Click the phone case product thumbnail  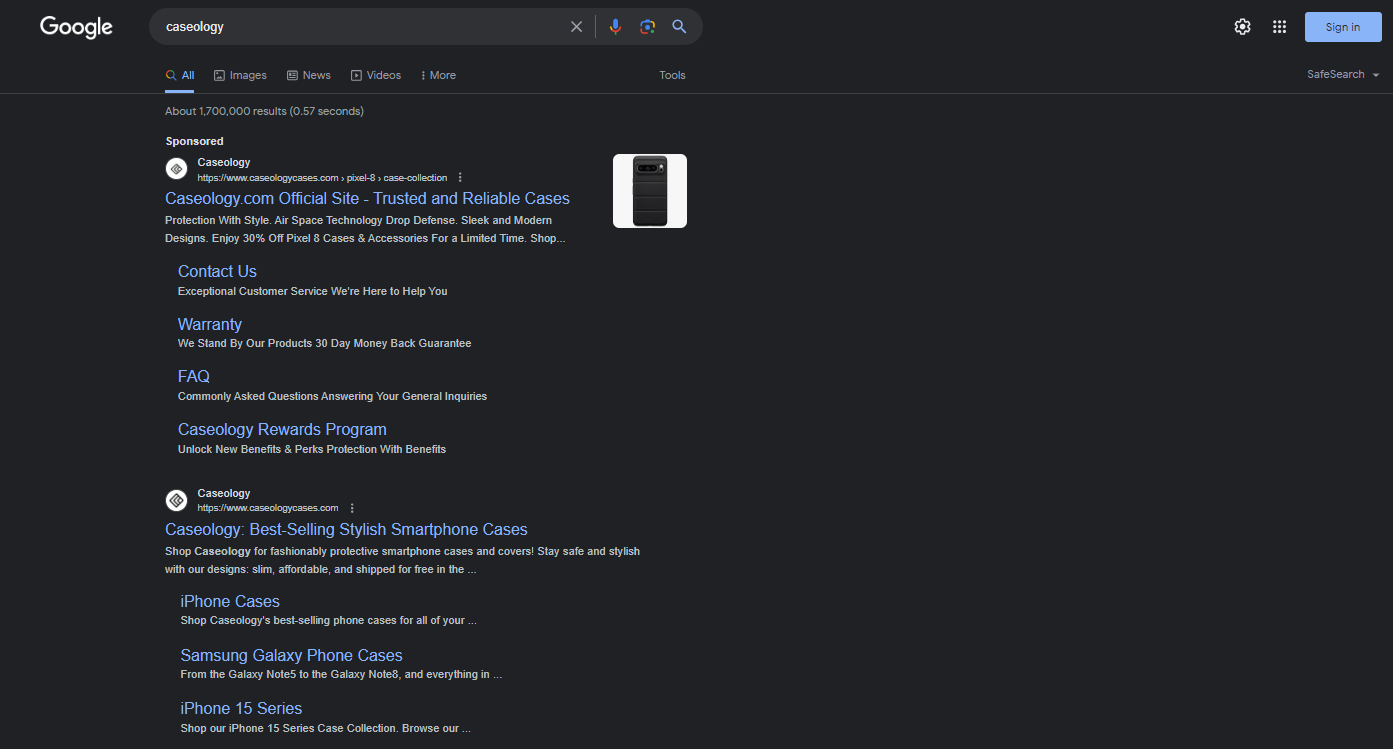point(649,191)
